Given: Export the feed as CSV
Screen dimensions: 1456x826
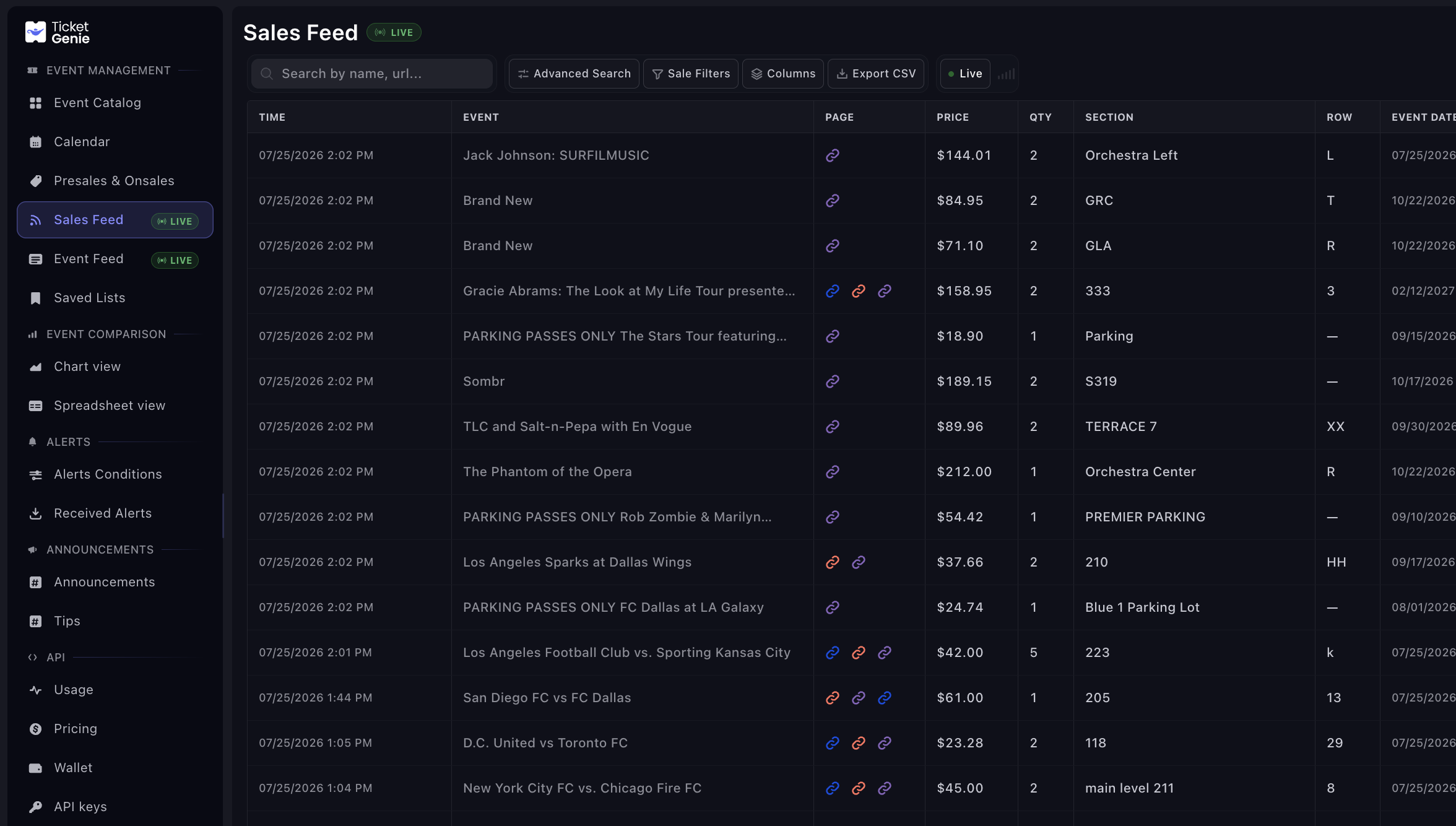Looking at the screenshot, I should [876, 74].
